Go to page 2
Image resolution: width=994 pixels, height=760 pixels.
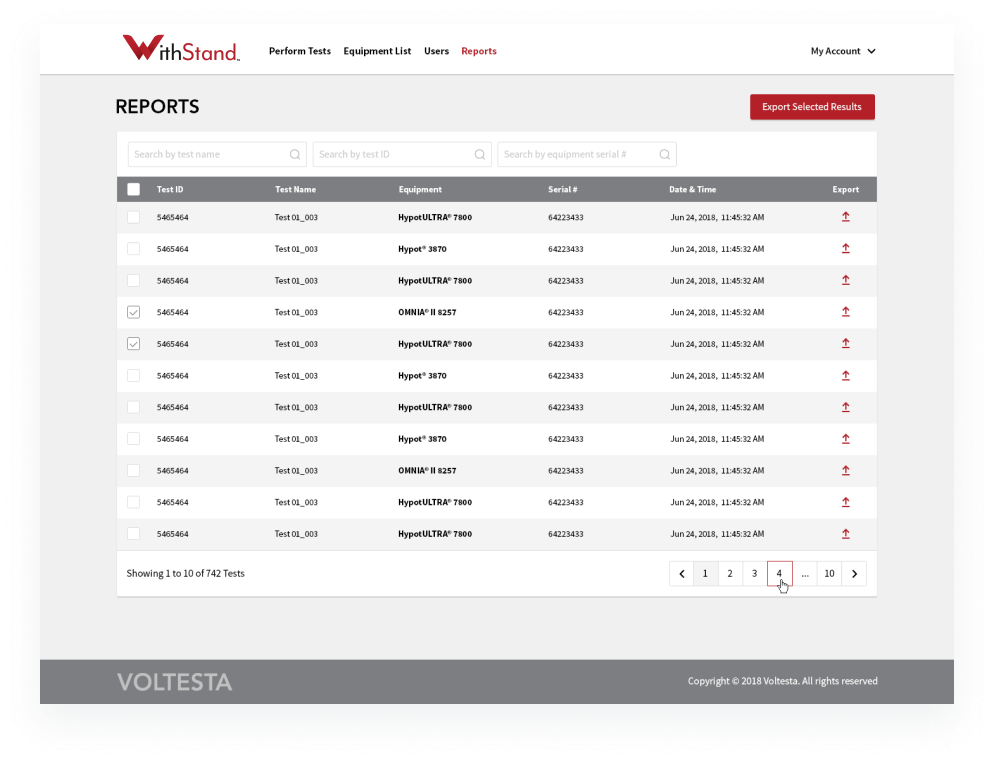tap(730, 574)
